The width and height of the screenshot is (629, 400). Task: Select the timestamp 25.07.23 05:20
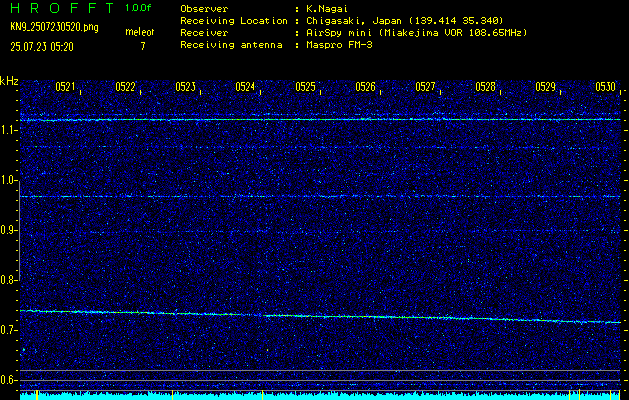point(42,47)
